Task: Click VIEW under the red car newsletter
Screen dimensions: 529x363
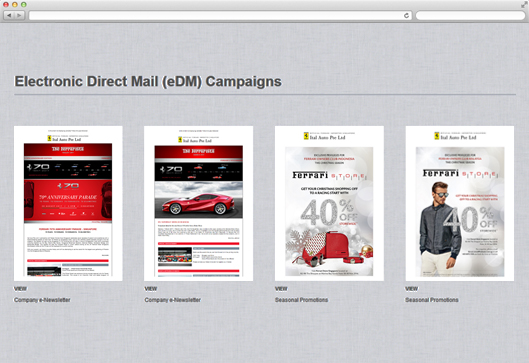Action: [151, 289]
